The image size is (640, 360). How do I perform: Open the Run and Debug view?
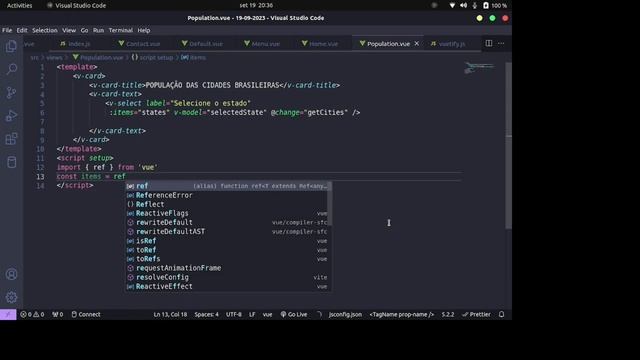coord(11,116)
